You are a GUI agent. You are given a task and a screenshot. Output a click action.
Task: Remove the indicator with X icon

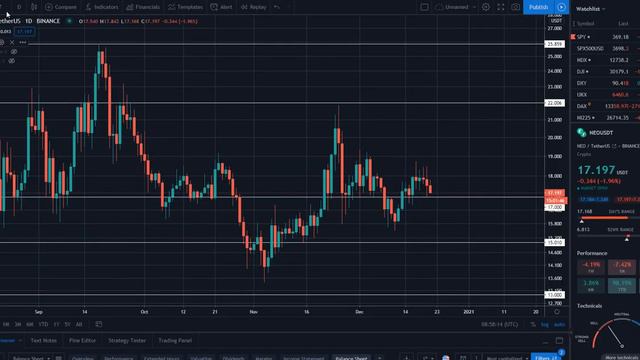coord(12,42)
